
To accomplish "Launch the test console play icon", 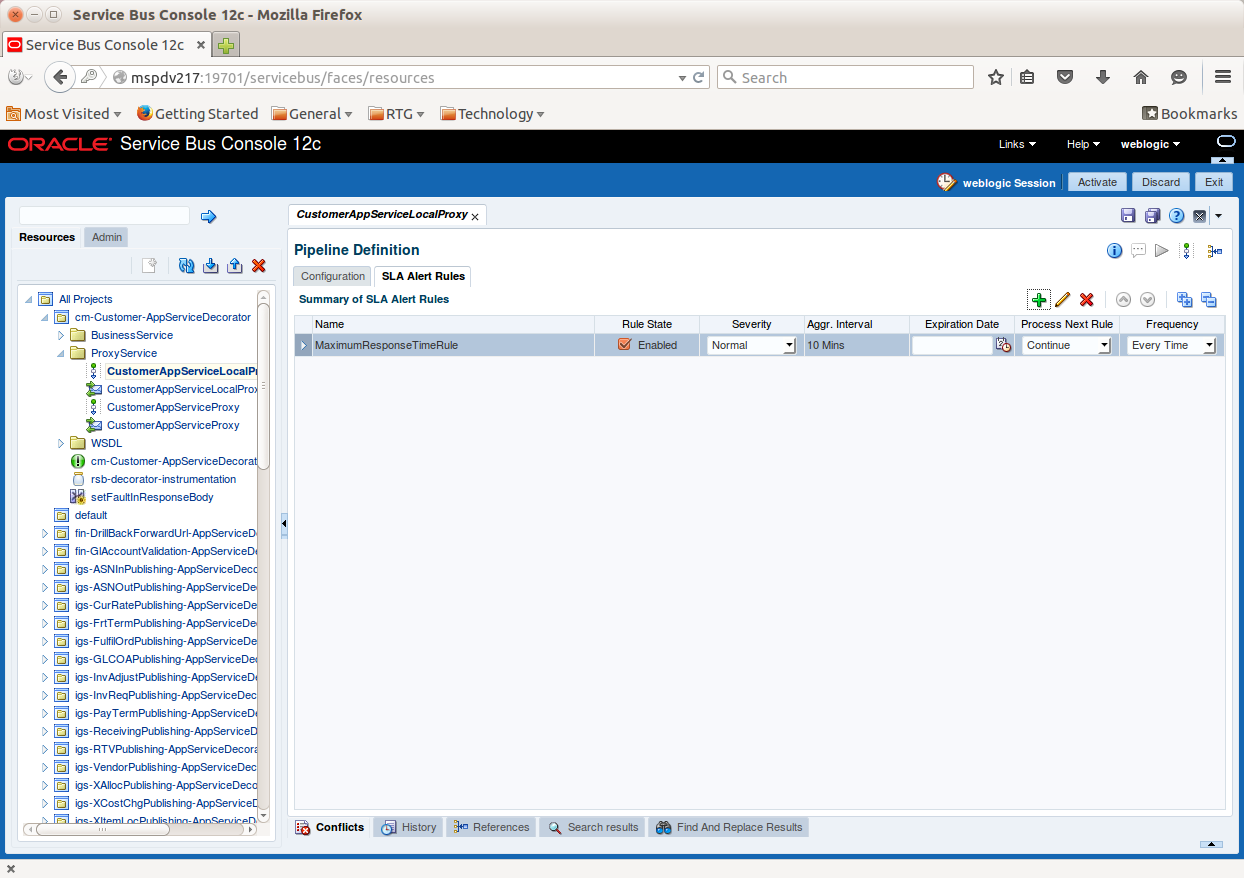I will (x=1161, y=251).
